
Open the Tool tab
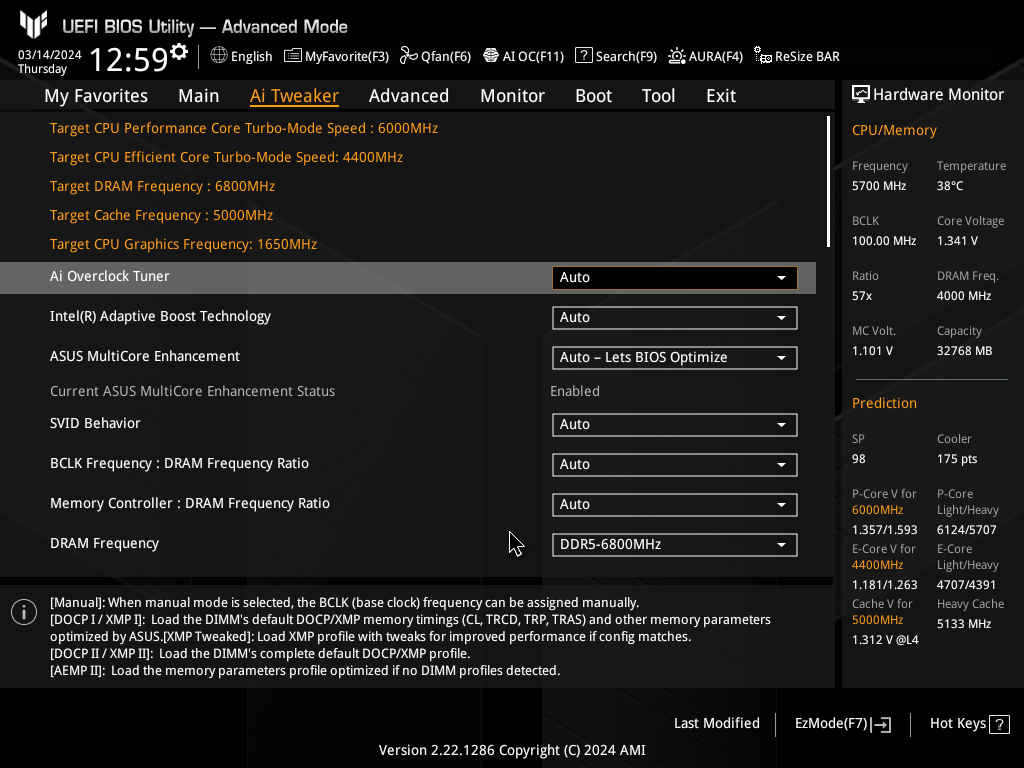point(658,96)
